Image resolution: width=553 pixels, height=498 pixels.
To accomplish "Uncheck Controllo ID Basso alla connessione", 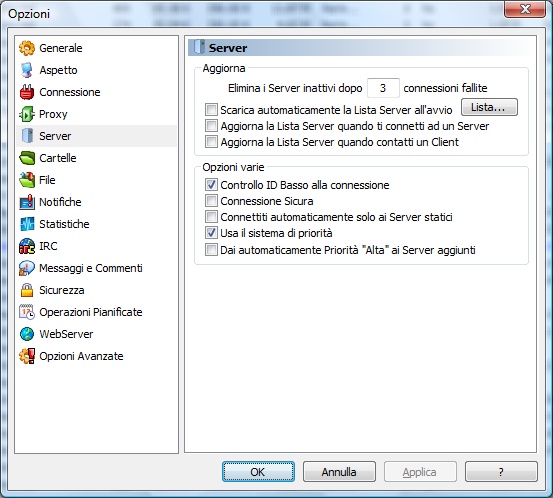I will (211, 184).
